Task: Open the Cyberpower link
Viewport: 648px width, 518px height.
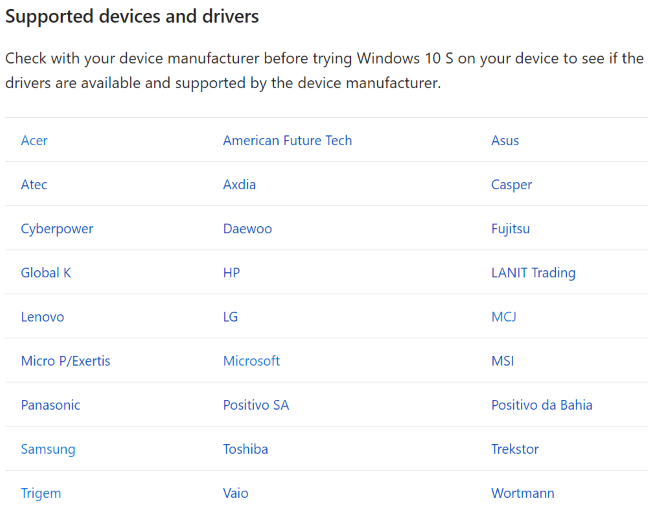Action: 57,229
